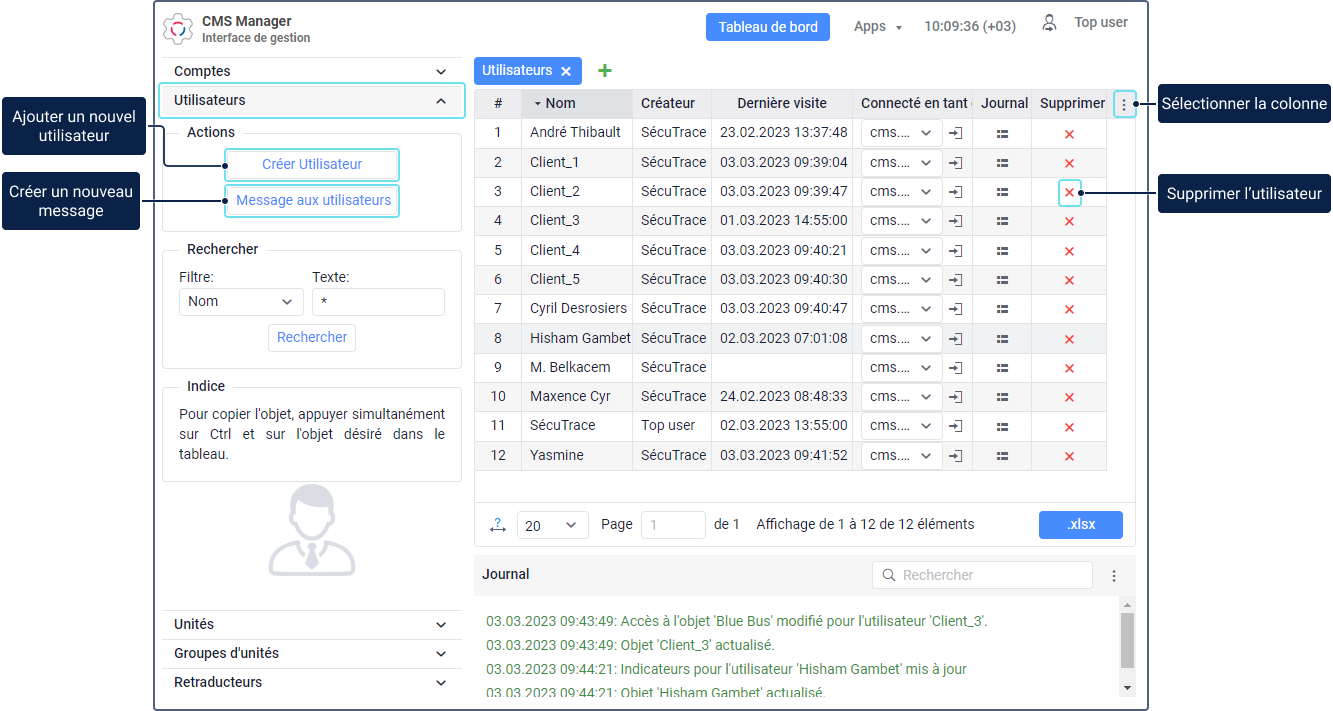Delete user Yasmine with red X
Screen dimensions: 1333x711
coord(1069,456)
